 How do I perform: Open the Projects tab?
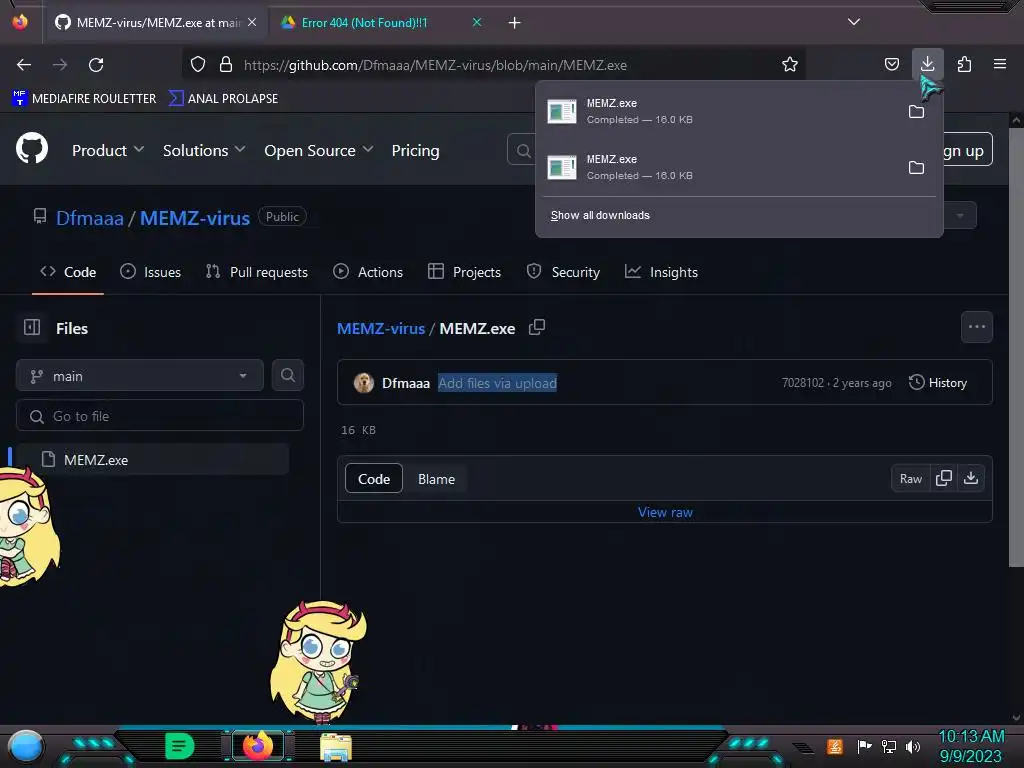click(464, 272)
